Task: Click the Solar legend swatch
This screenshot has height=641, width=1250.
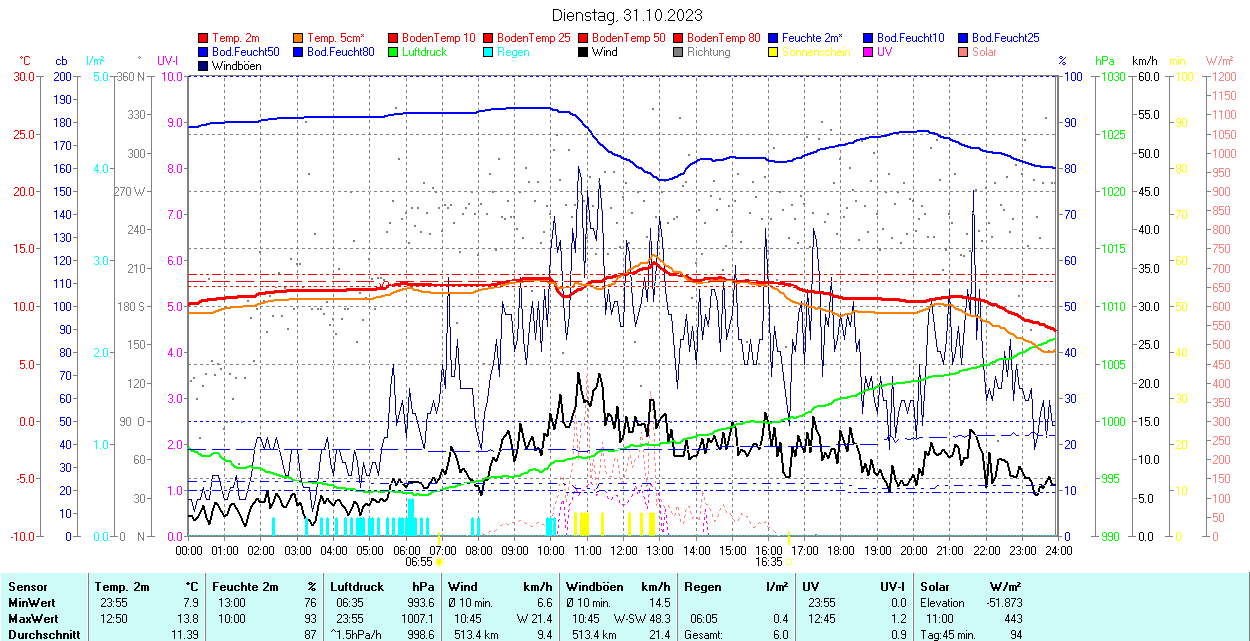Action: click(x=963, y=52)
